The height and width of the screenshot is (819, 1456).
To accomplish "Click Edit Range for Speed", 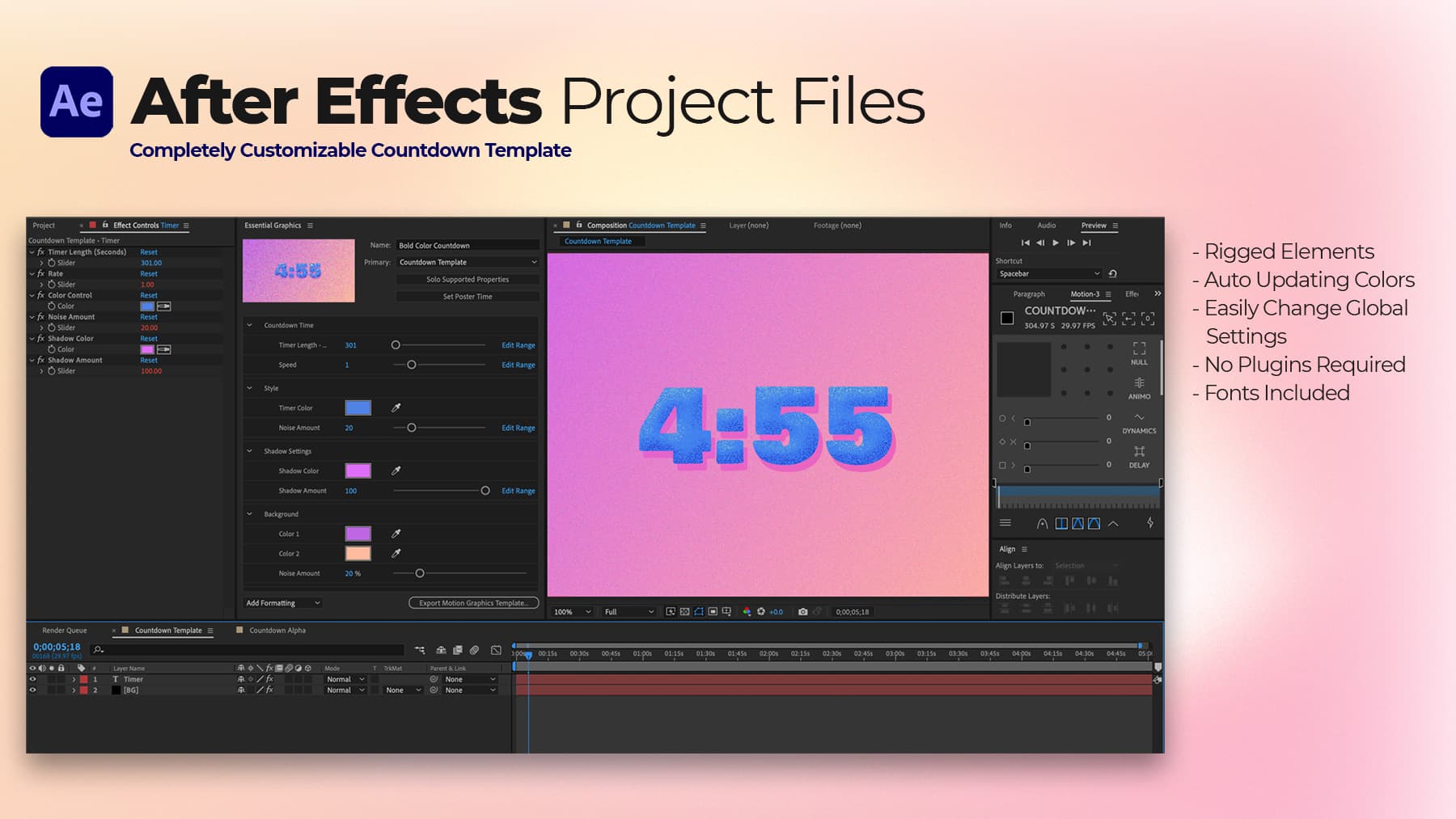I will [x=518, y=365].
